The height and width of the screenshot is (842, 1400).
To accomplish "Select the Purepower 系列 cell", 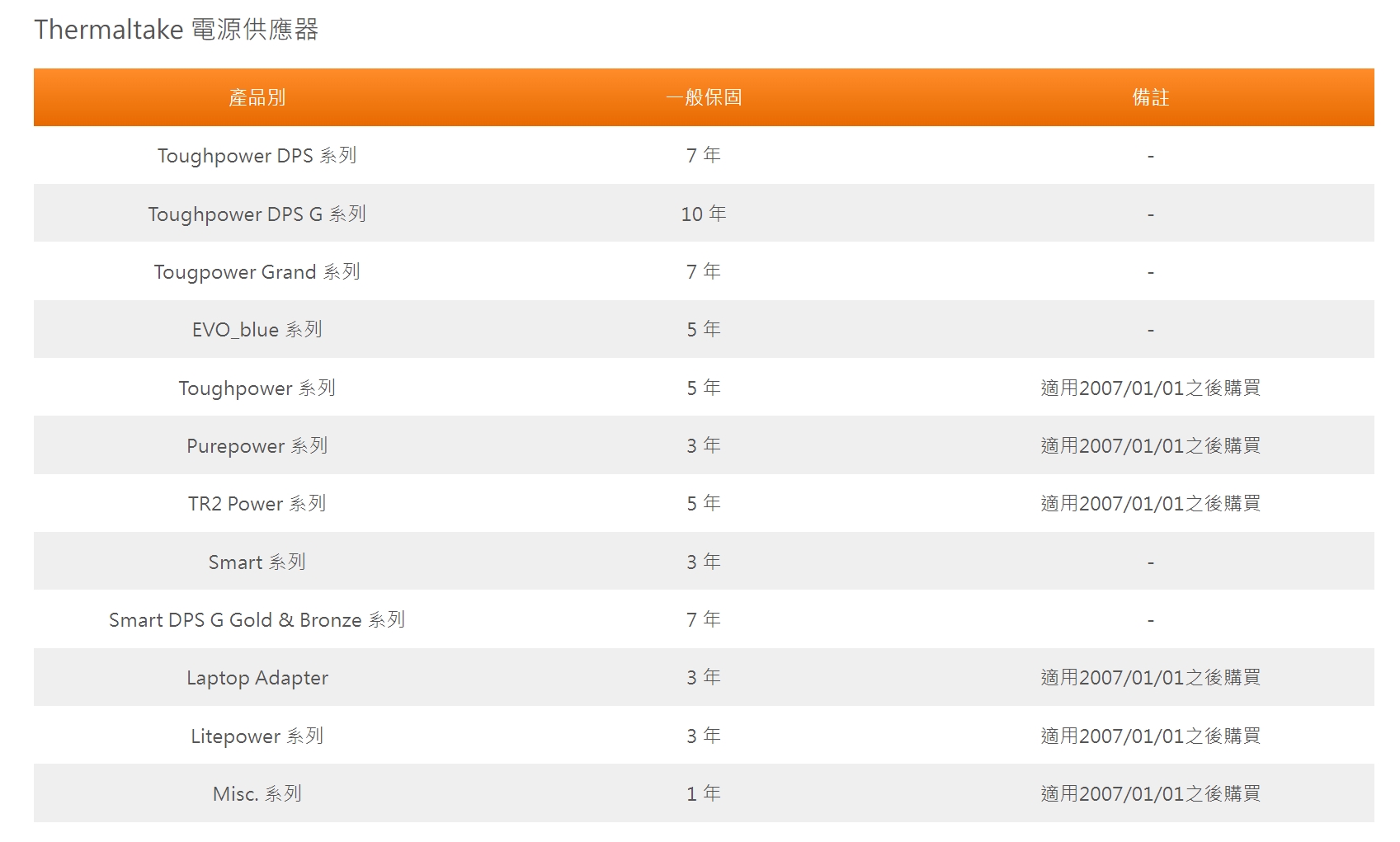I will (x=257, y=445).
